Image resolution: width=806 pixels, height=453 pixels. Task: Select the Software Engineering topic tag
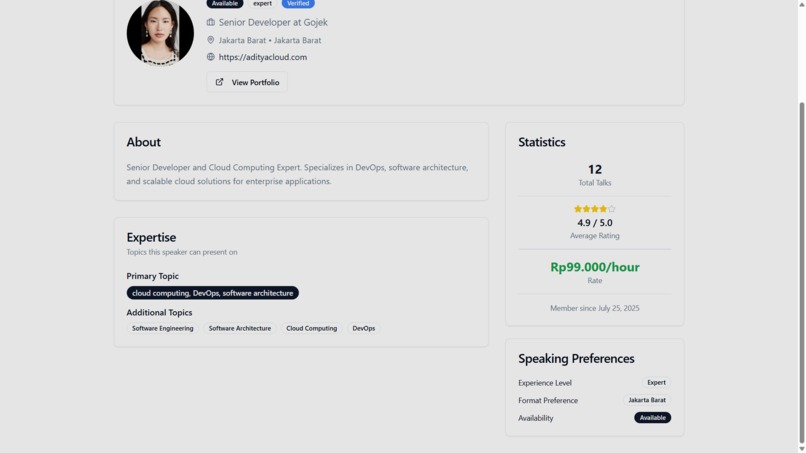(x=162, y=328)
